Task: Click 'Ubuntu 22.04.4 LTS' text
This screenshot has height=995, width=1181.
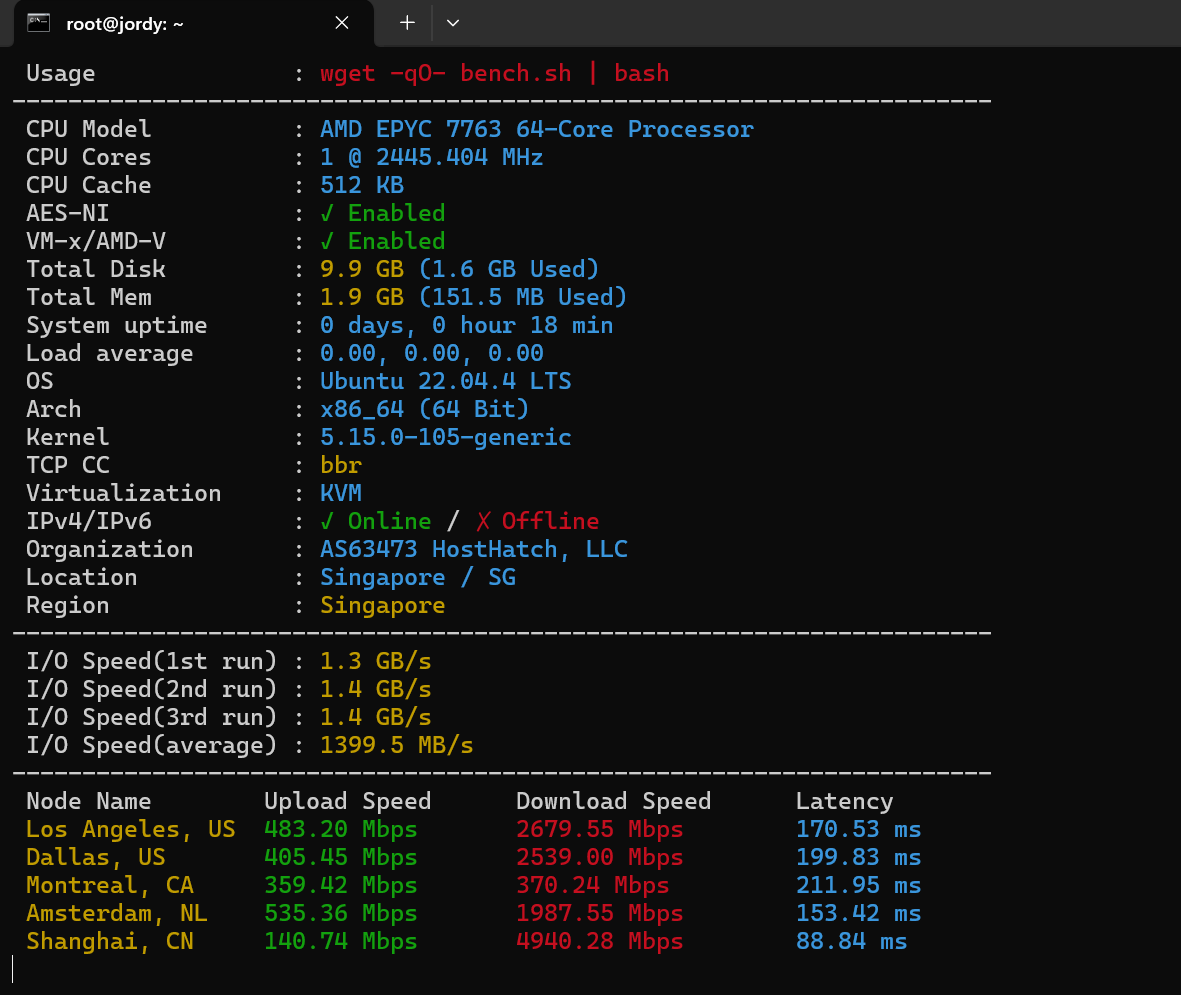Action: click(x=446, y=381)
